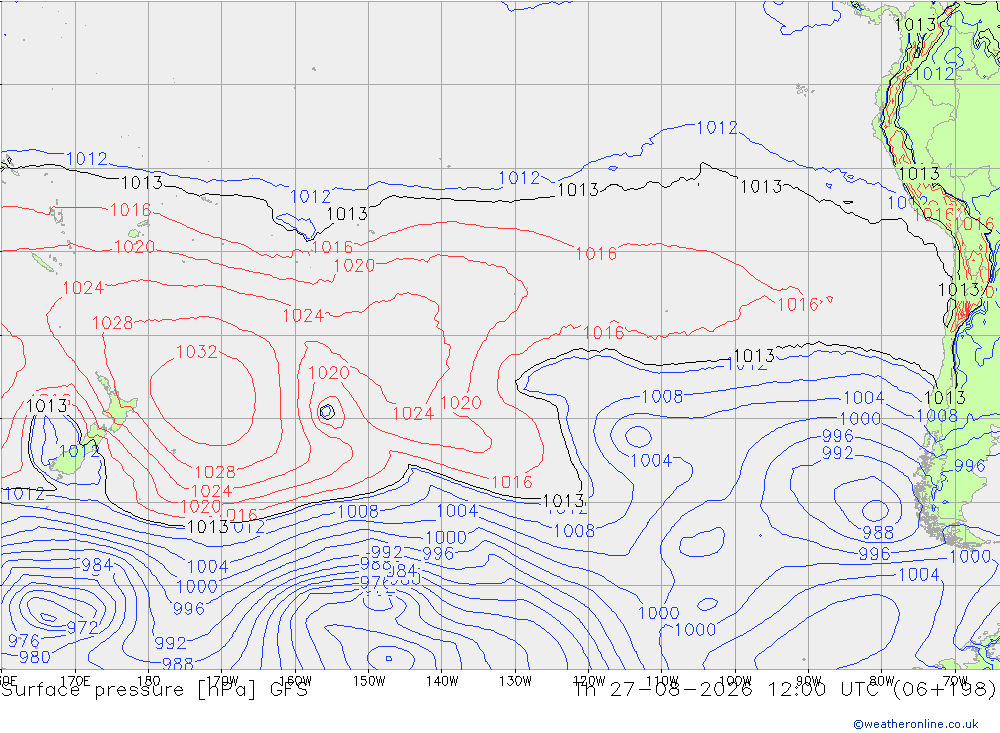
Task: Click the 980 isobar label
Action: pyautogui.click(x=35, y=656)
